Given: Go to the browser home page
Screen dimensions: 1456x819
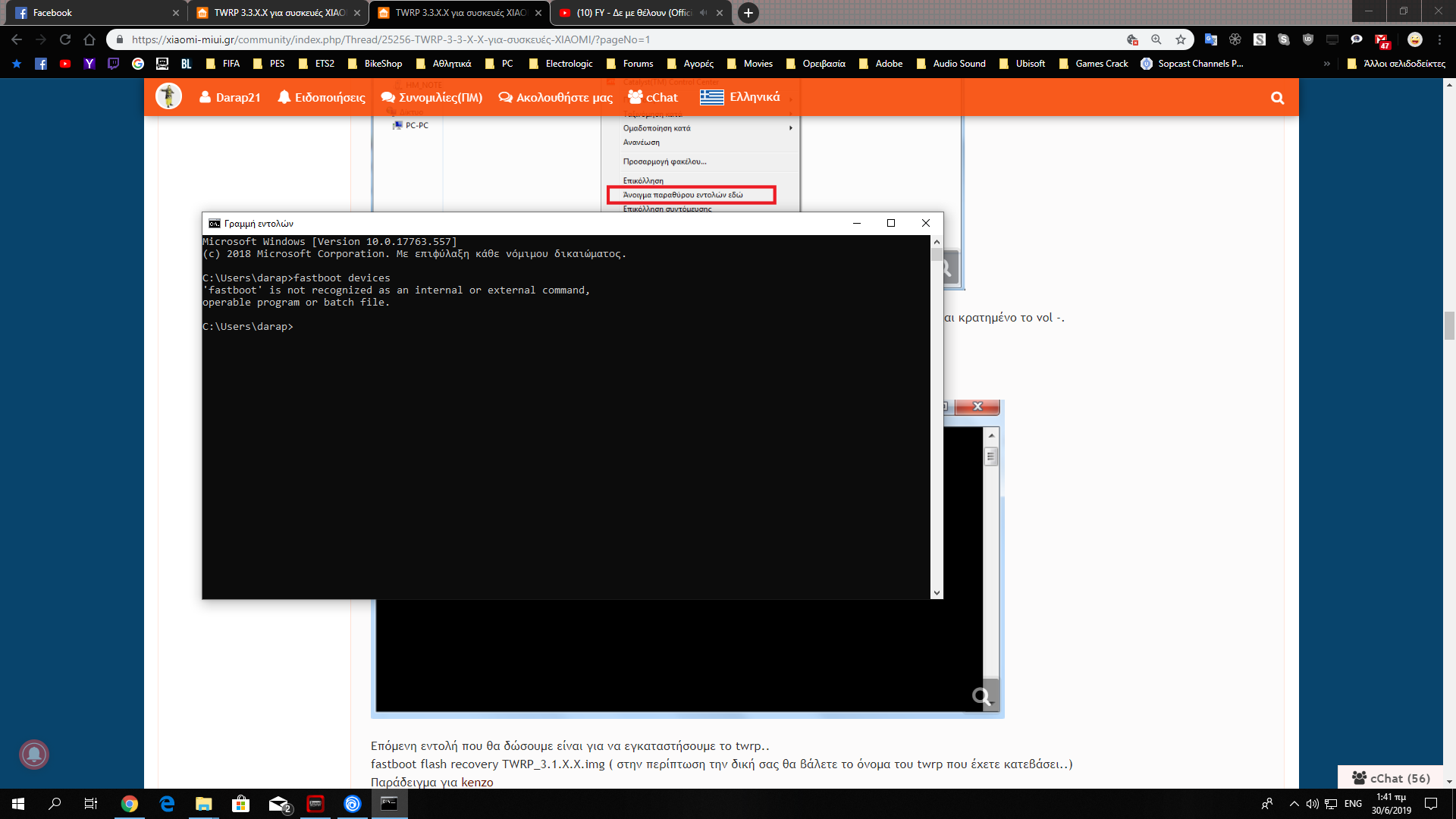Looking at the screenshot, I should [89, 39].
